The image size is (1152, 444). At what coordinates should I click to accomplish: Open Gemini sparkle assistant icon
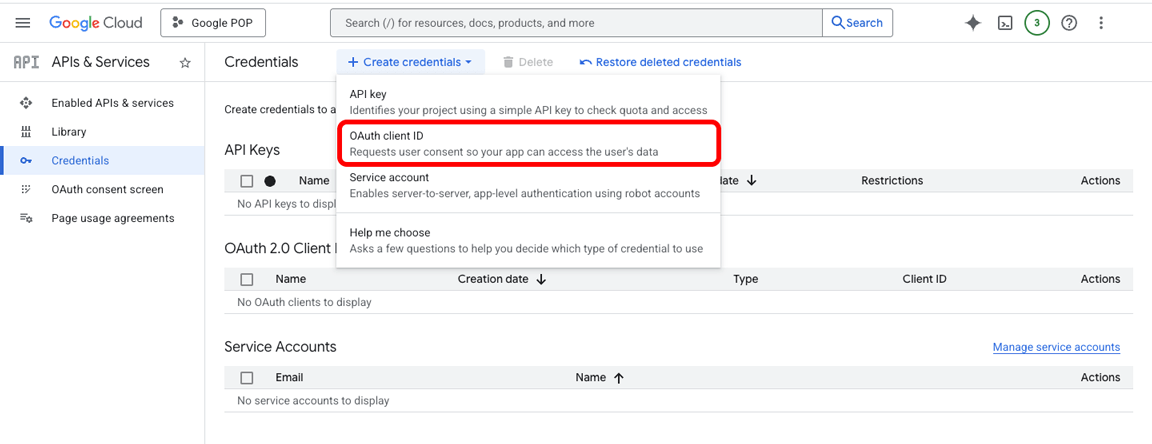click(973, 23)
